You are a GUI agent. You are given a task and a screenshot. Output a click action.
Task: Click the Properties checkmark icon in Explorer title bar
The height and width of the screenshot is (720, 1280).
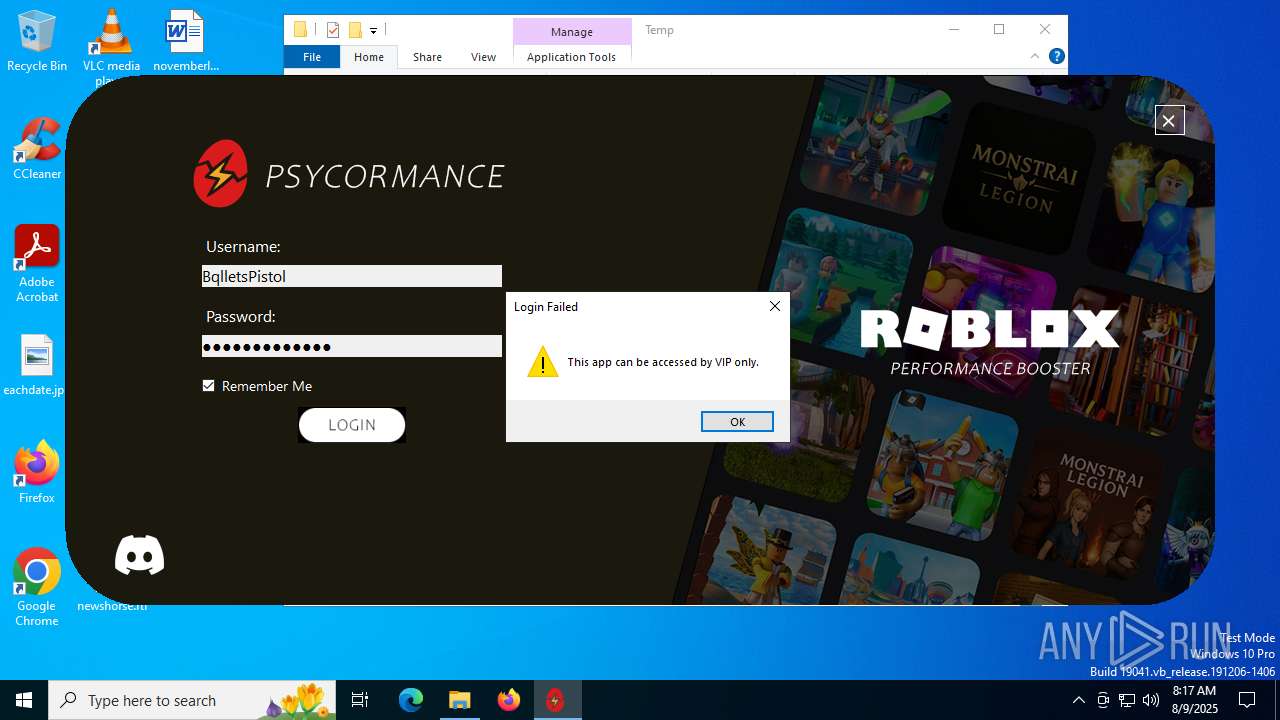(x=333, y=30)
